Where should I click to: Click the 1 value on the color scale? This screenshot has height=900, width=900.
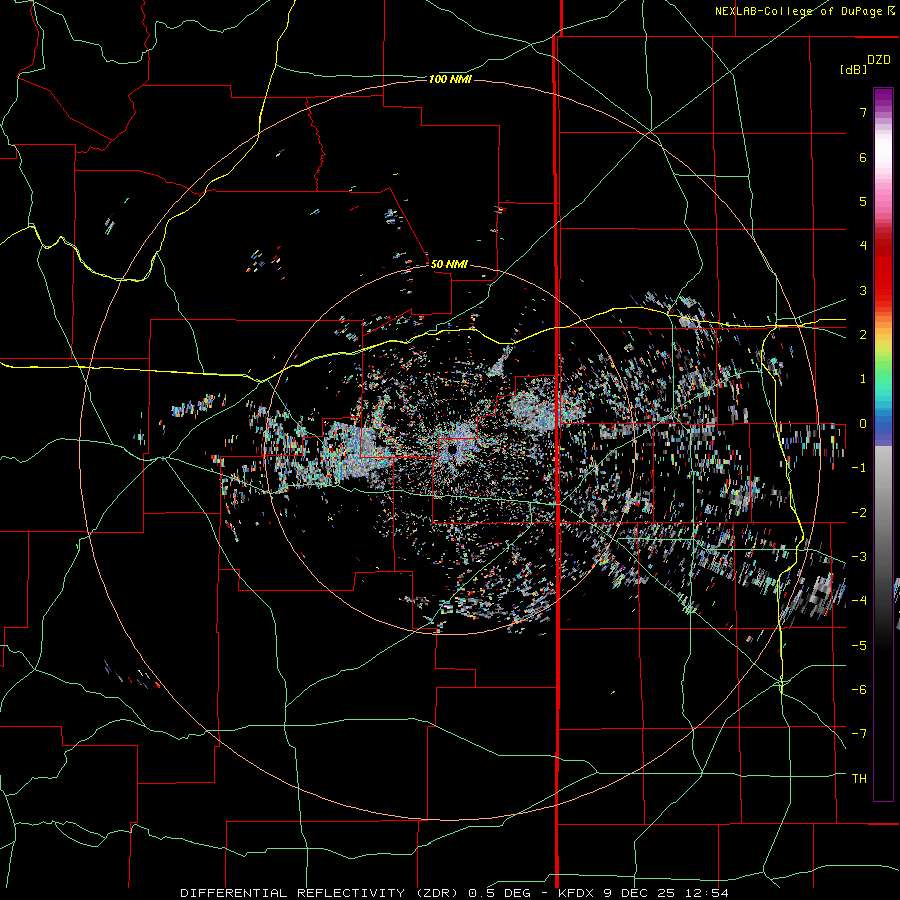coord(863,379)
